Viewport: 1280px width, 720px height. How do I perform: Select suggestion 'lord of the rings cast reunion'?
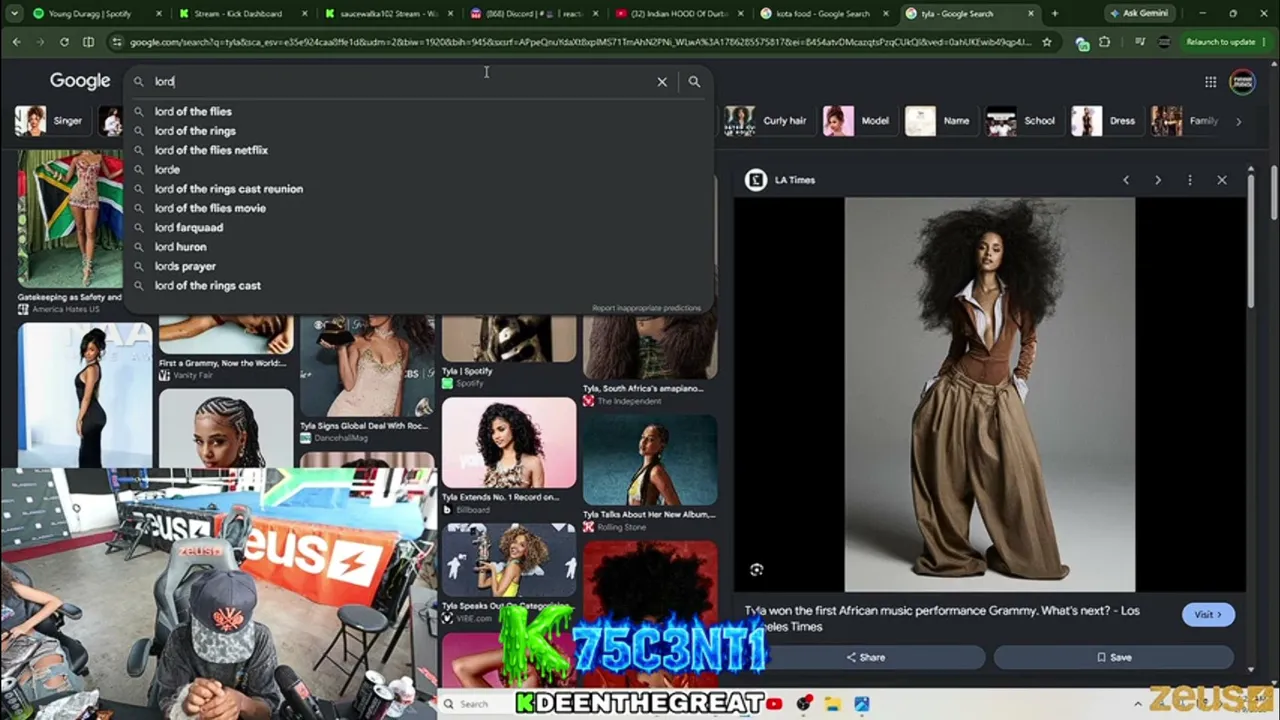point(418,189)
